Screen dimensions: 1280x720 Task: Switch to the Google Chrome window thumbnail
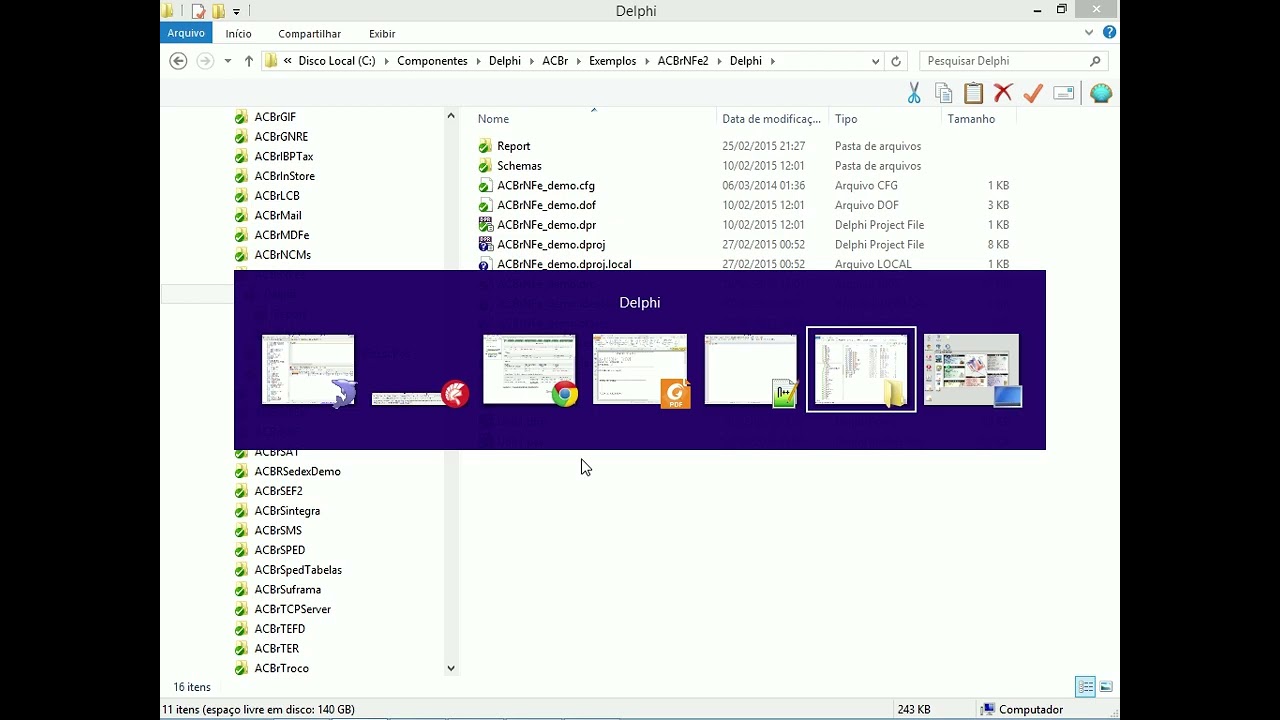530,370
